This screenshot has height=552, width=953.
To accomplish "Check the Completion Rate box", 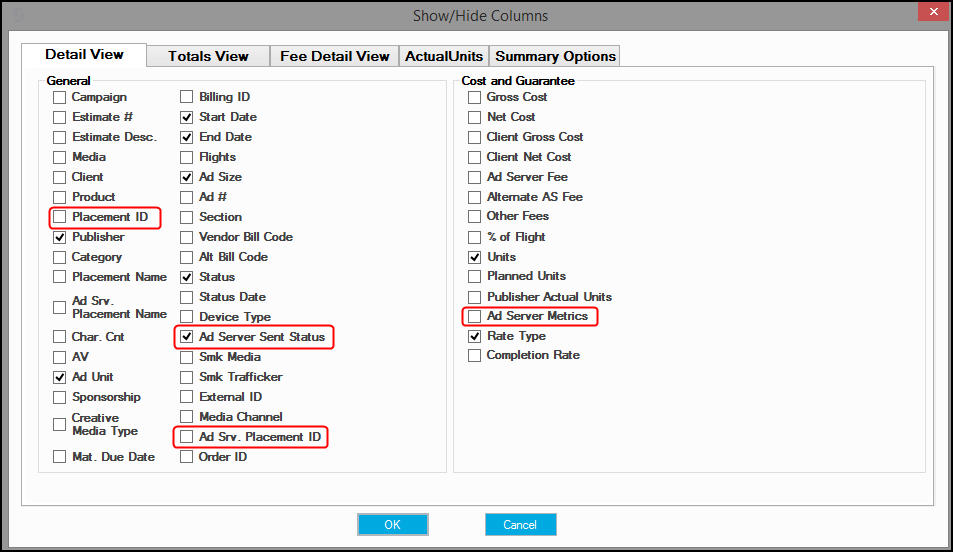I will coord(474,356).
